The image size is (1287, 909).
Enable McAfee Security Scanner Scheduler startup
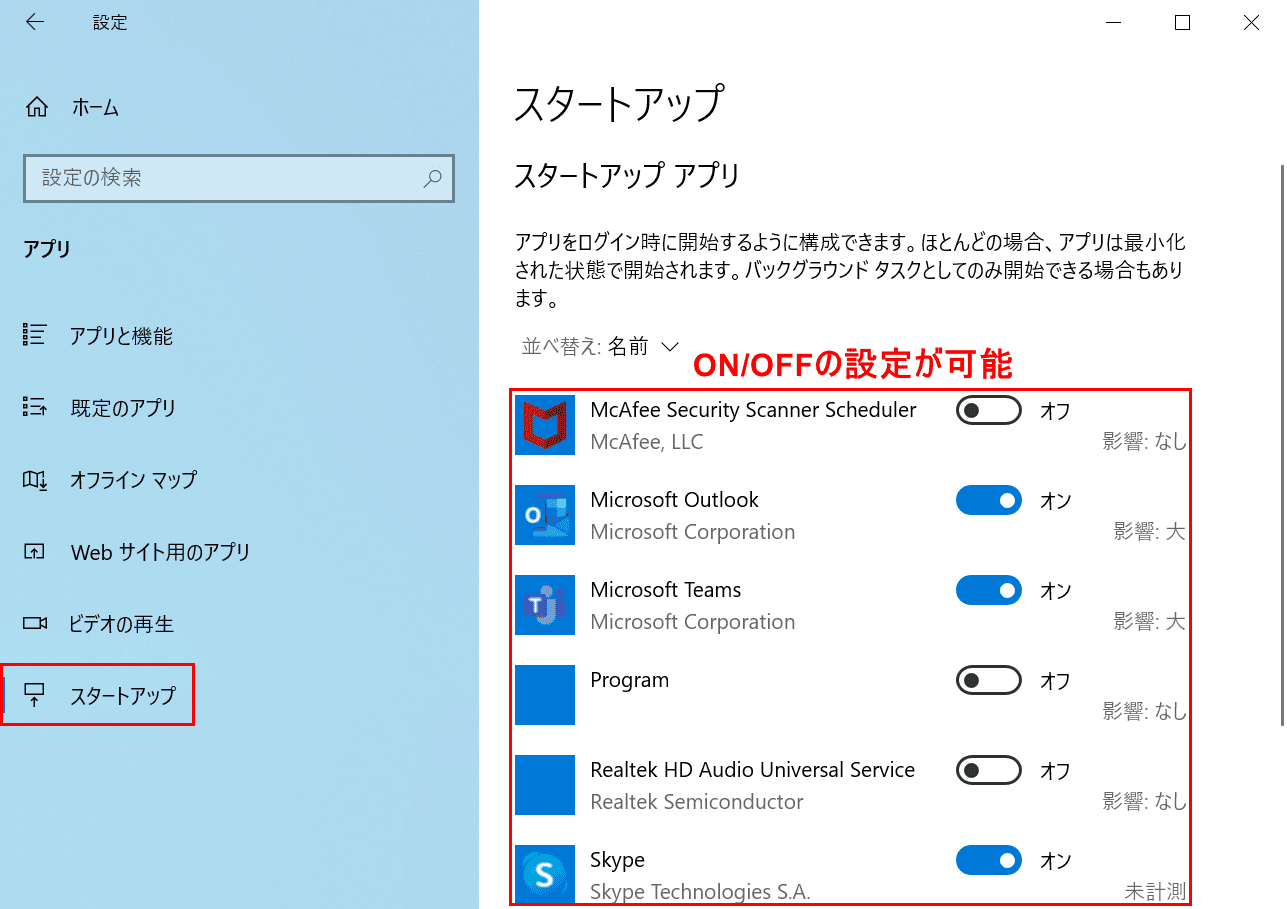pyautogui.click(x=988, y=410)
